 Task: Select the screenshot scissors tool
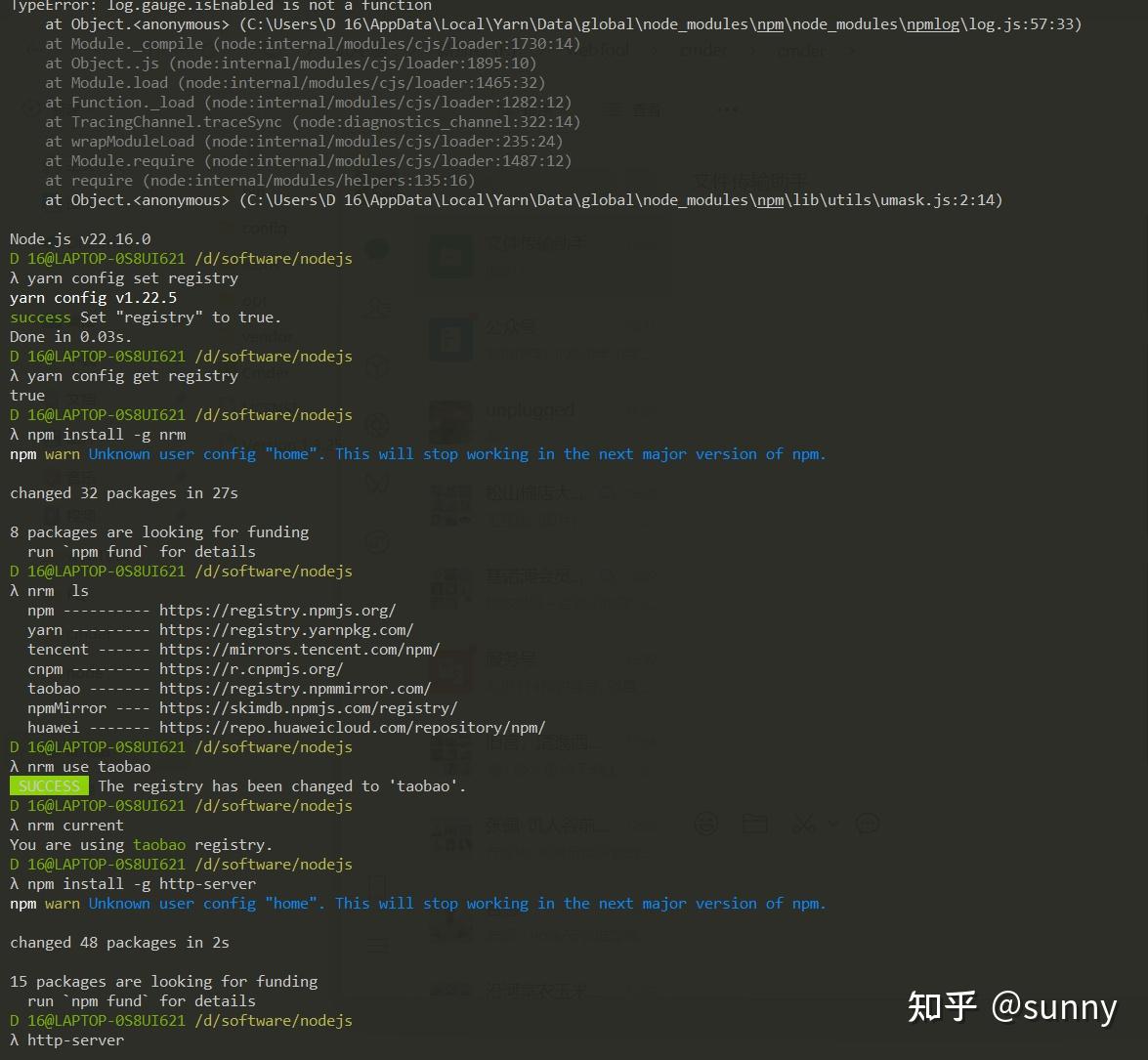tap(804, 824)
